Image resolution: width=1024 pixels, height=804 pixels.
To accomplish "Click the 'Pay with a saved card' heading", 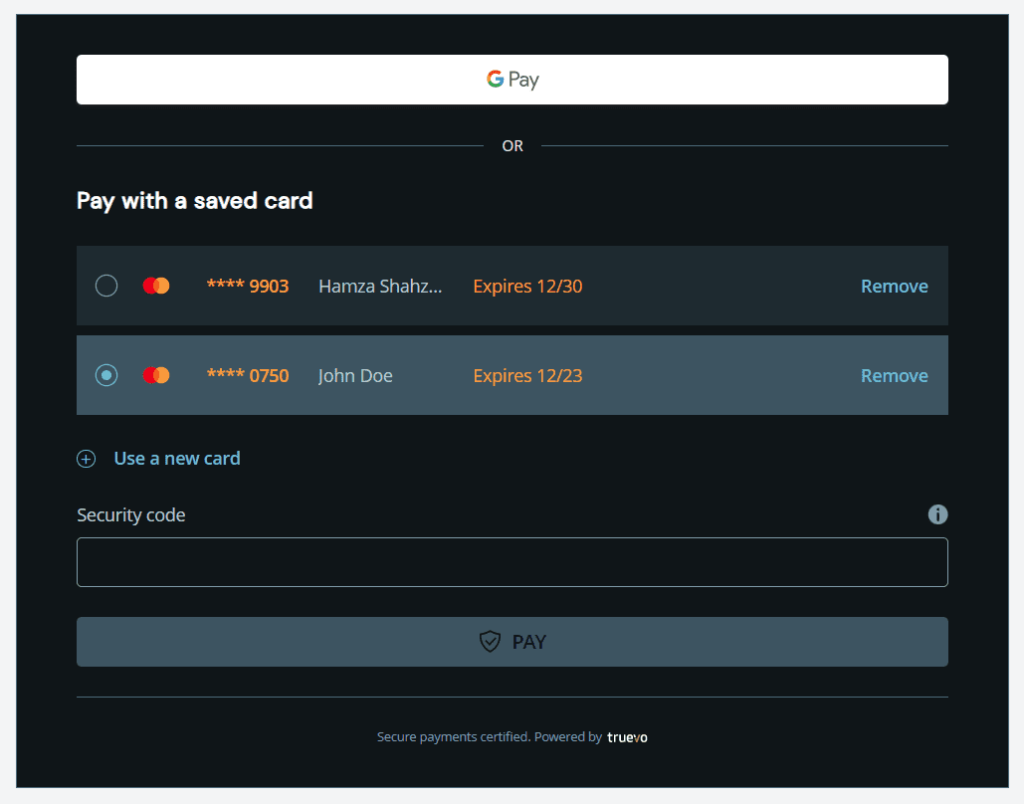I will (195, 201).
